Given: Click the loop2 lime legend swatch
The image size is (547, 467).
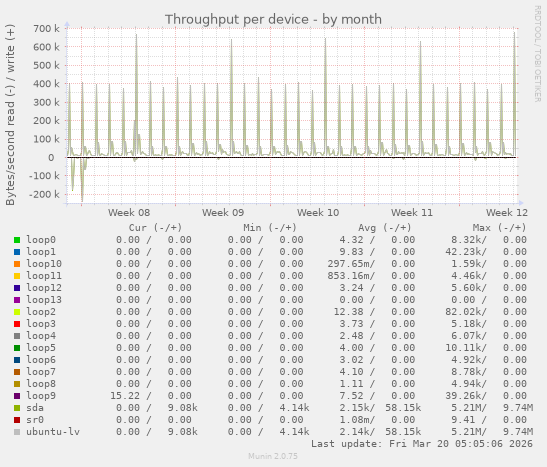Looking at the screenshot, I should [x=17, y=312].
